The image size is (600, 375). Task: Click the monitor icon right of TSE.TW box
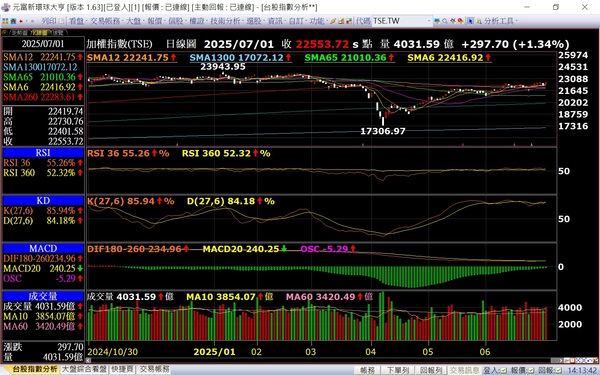[437, 21]
